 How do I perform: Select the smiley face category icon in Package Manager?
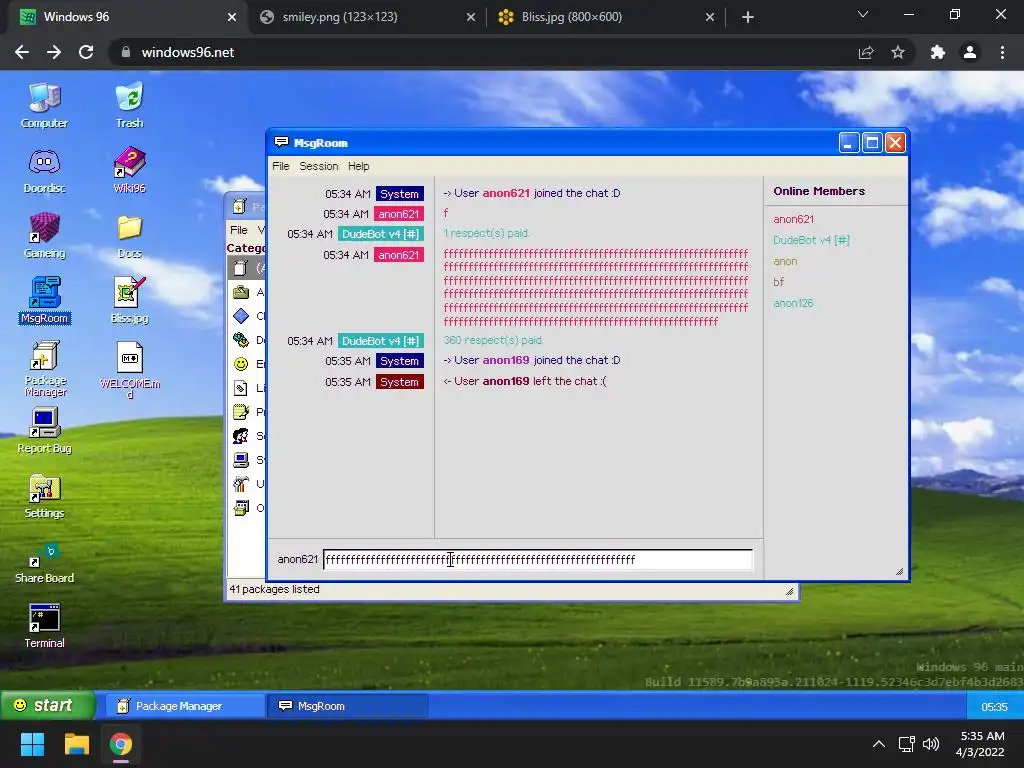pyautogui.click(x=241, y=364)
